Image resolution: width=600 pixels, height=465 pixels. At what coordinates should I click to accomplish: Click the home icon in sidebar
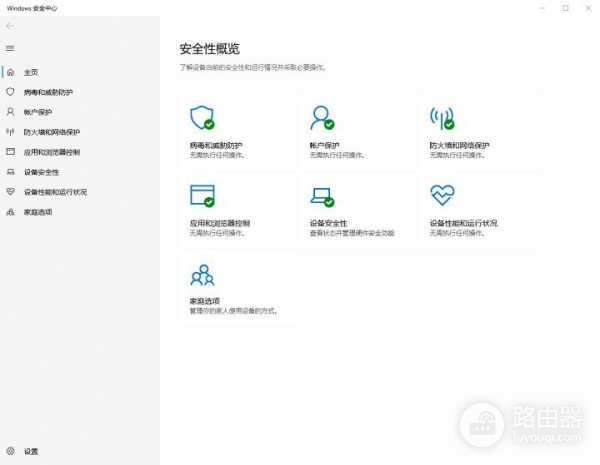(x=10, y=72)
